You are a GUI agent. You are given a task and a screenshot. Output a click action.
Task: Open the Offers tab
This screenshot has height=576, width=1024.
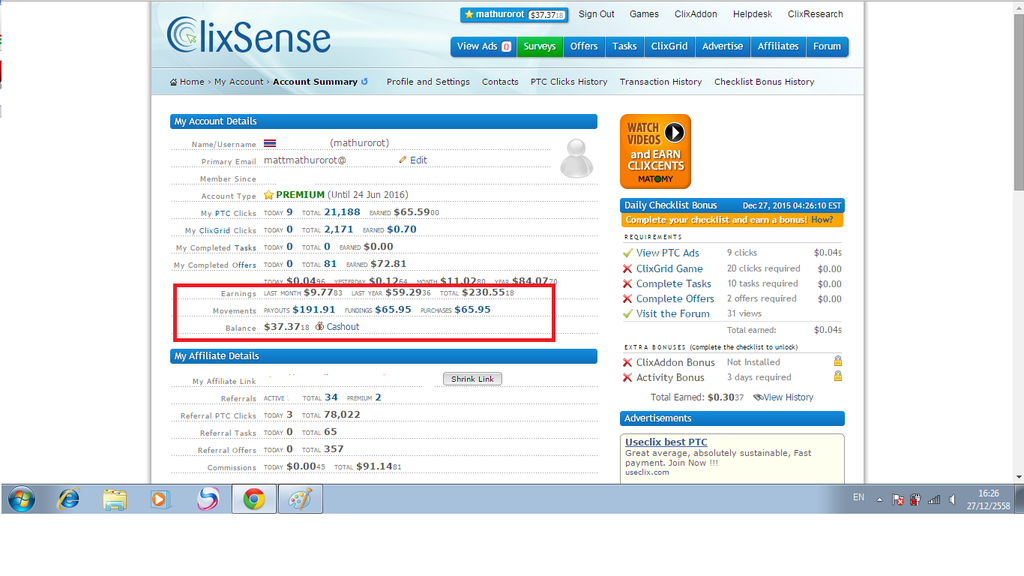coord(584,46)
